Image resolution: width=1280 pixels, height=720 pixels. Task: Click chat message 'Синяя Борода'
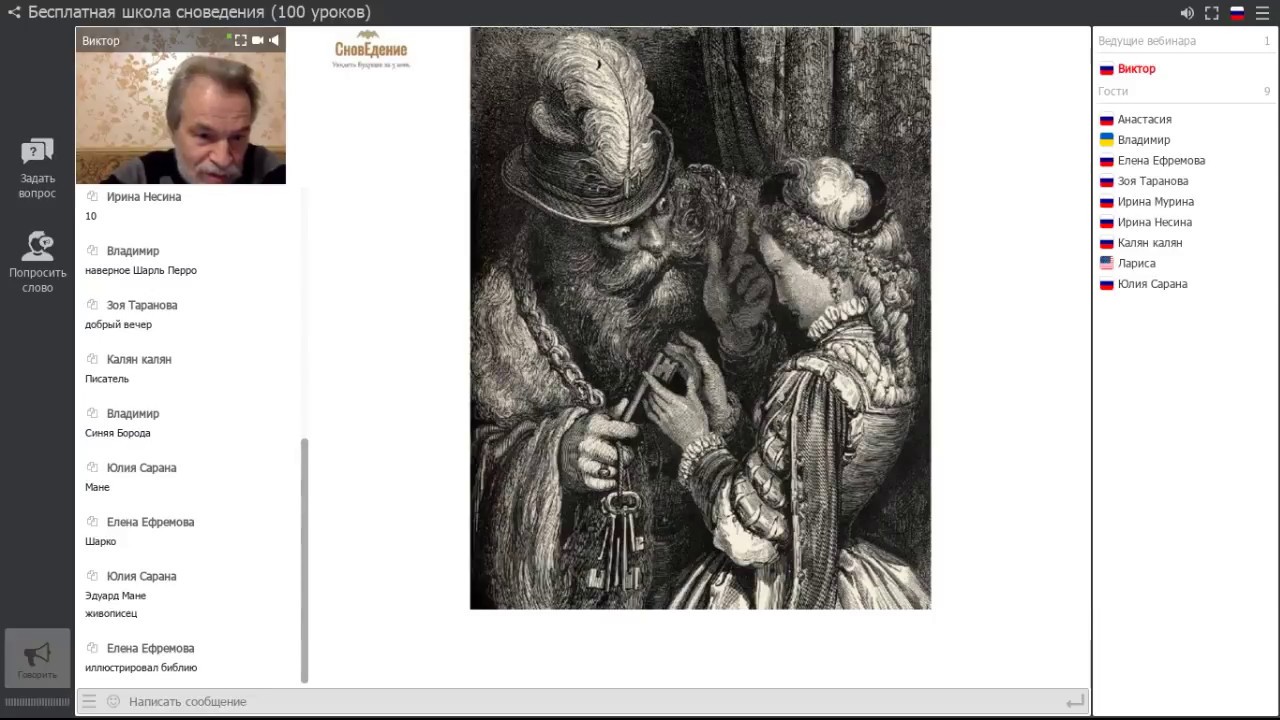tap(118, 433)
